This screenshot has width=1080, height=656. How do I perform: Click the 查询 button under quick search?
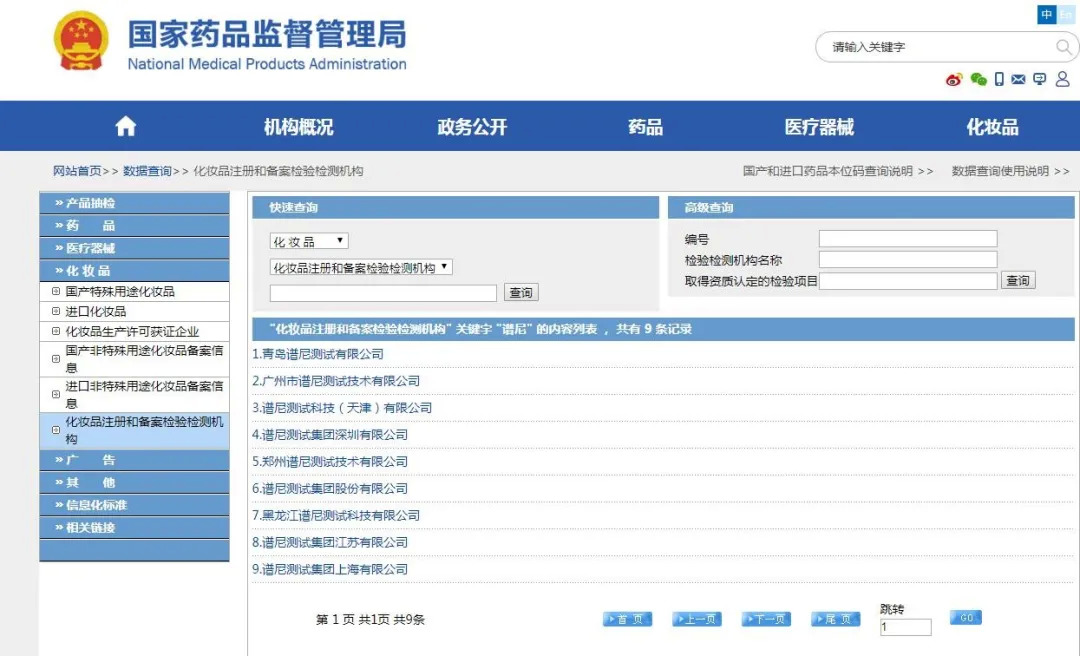coord(521,293)
